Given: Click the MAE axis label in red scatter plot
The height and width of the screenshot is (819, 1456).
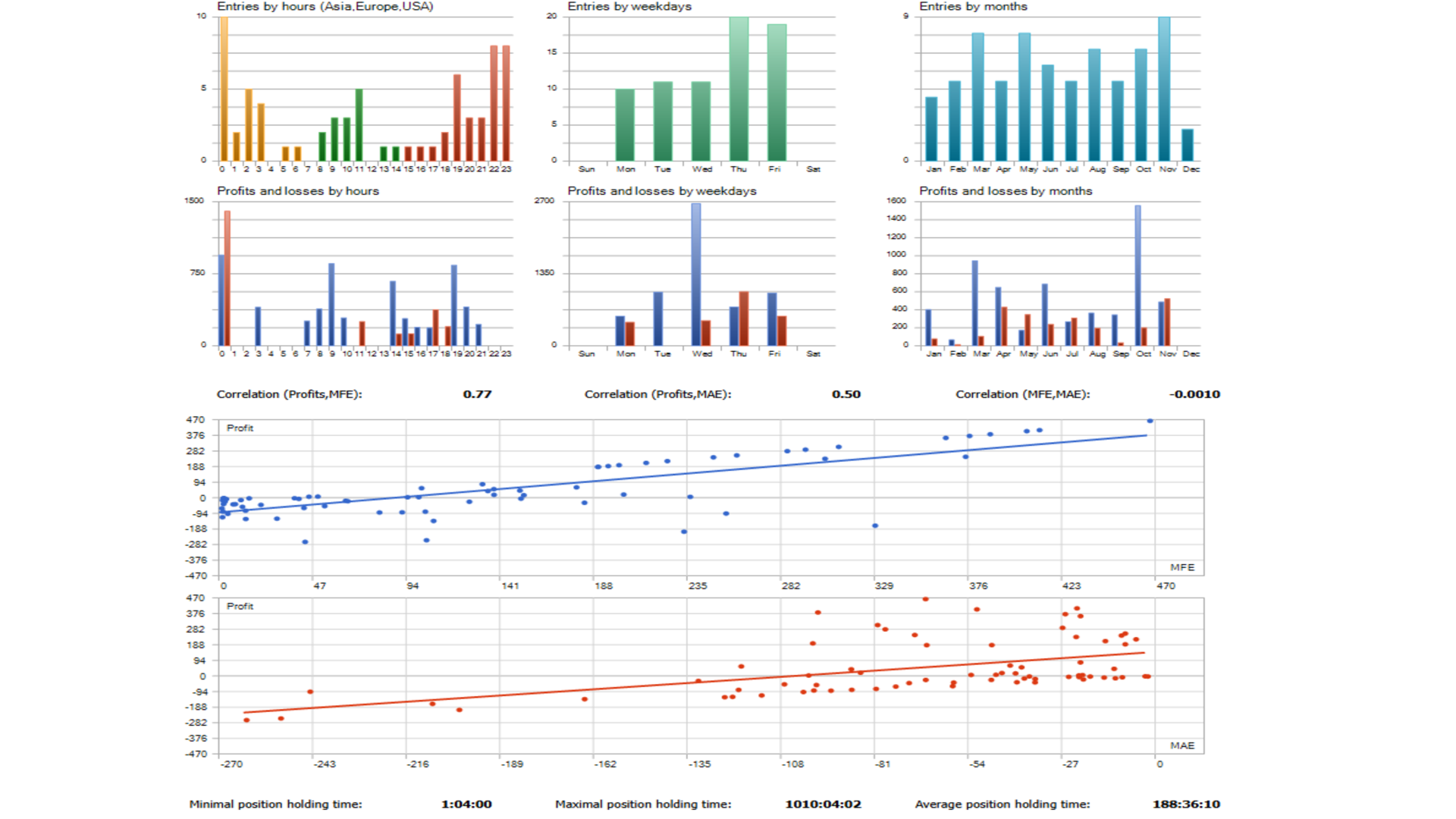Looking at the screenshot, I should pos(1181,745).
